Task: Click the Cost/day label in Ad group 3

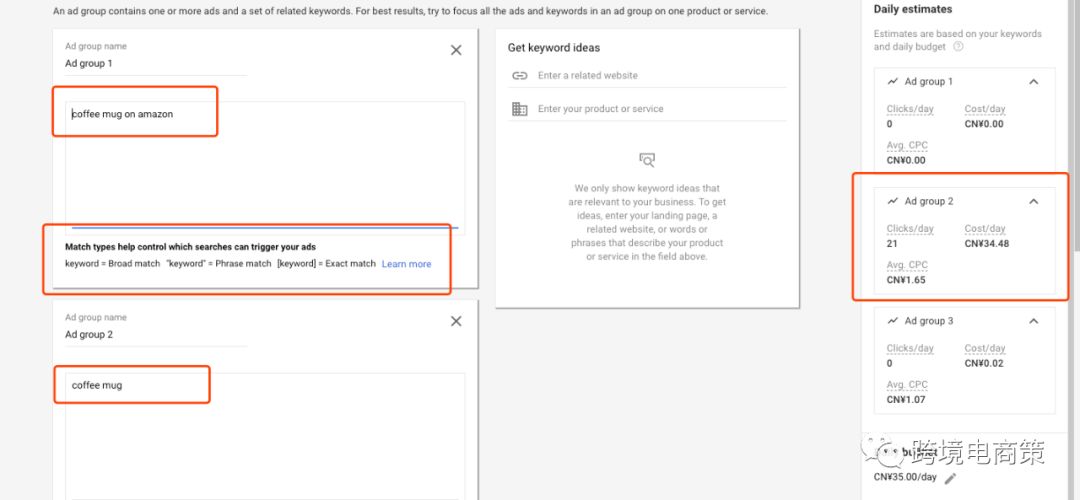Action: point(985,348)
